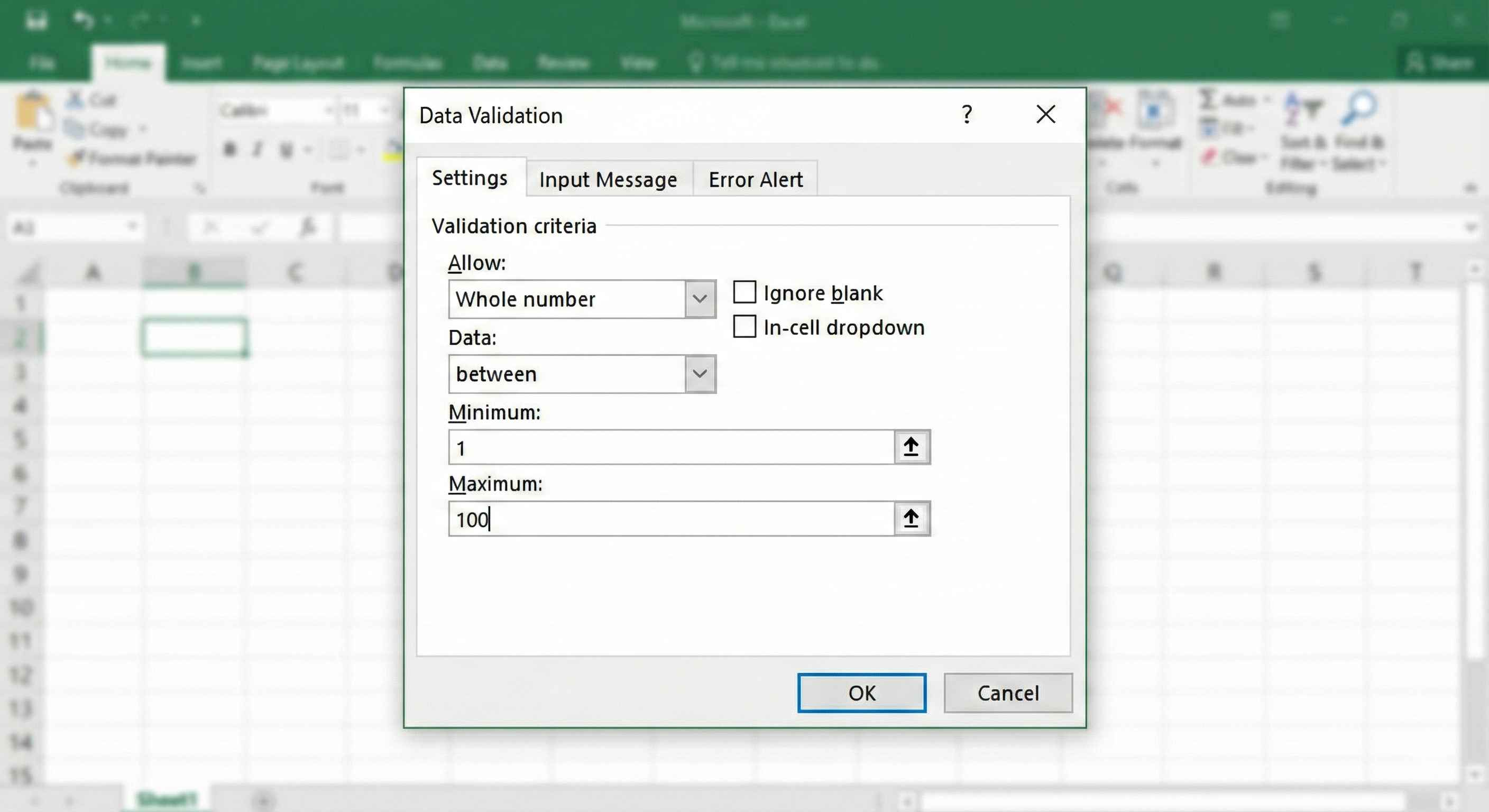Switch to the Input Message tab

[608, 179]
